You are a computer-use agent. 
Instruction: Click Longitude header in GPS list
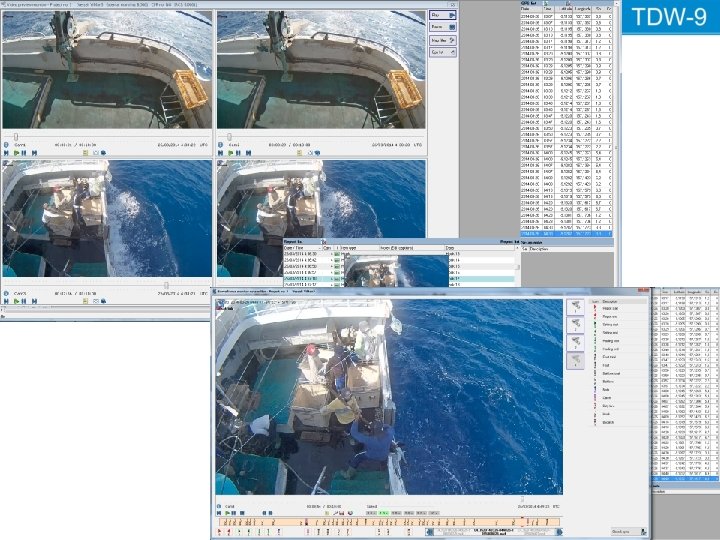(583, 9)
